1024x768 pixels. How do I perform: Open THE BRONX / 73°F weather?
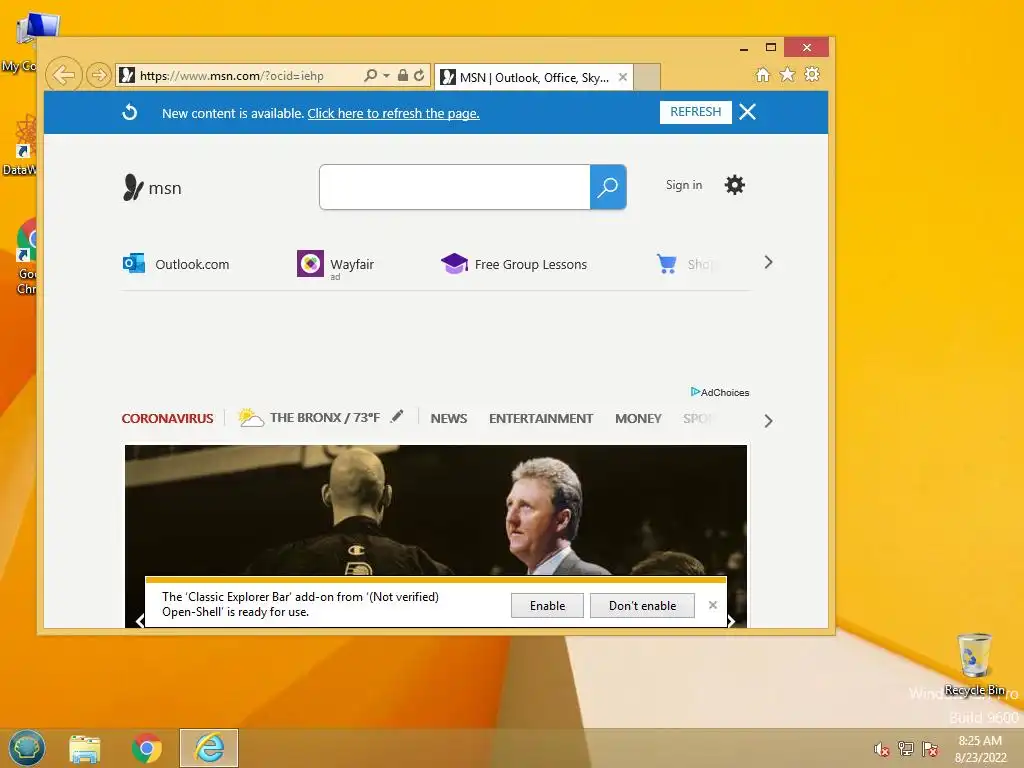pyautogui.click(x=325, y=417)
